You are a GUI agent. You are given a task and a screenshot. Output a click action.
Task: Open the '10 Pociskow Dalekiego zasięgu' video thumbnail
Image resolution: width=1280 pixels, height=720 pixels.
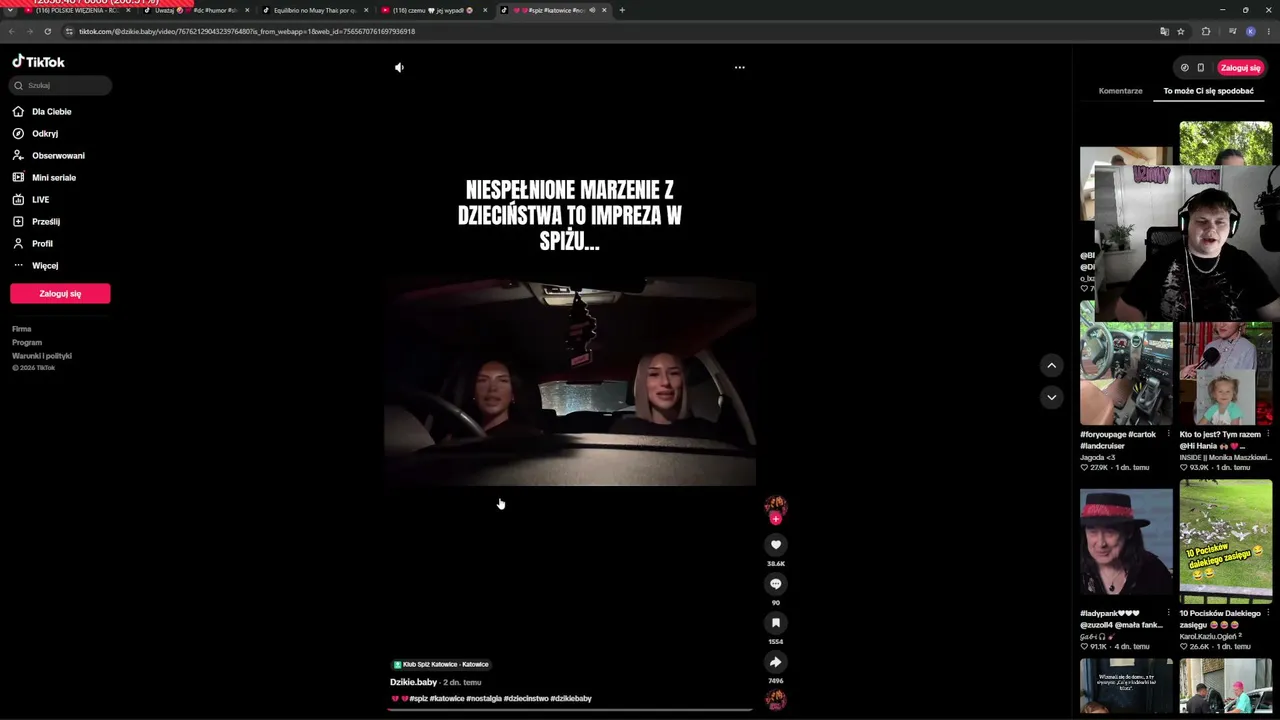click(x=1225, y=542)
